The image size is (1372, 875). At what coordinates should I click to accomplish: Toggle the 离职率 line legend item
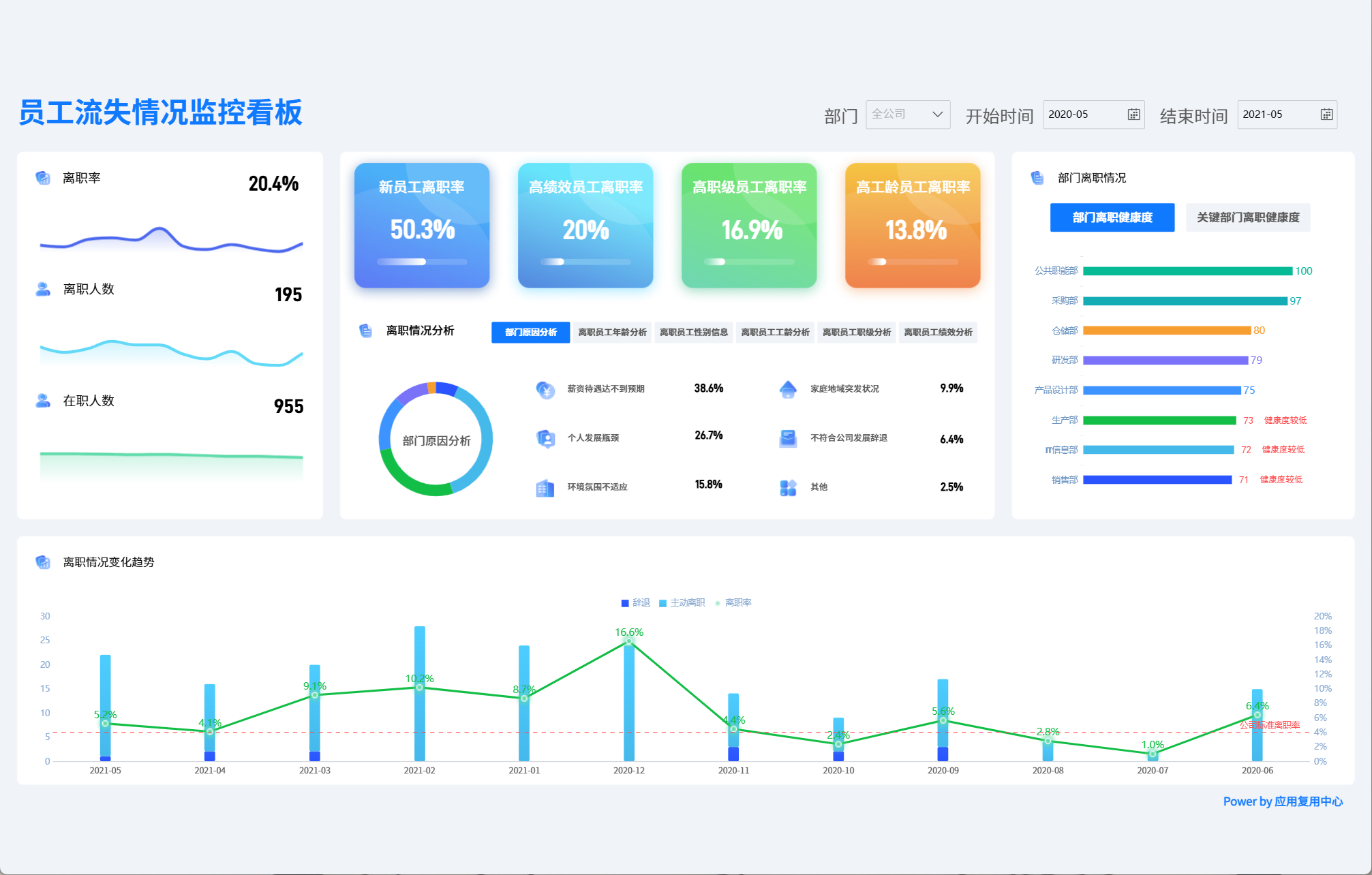coord(733,602)
